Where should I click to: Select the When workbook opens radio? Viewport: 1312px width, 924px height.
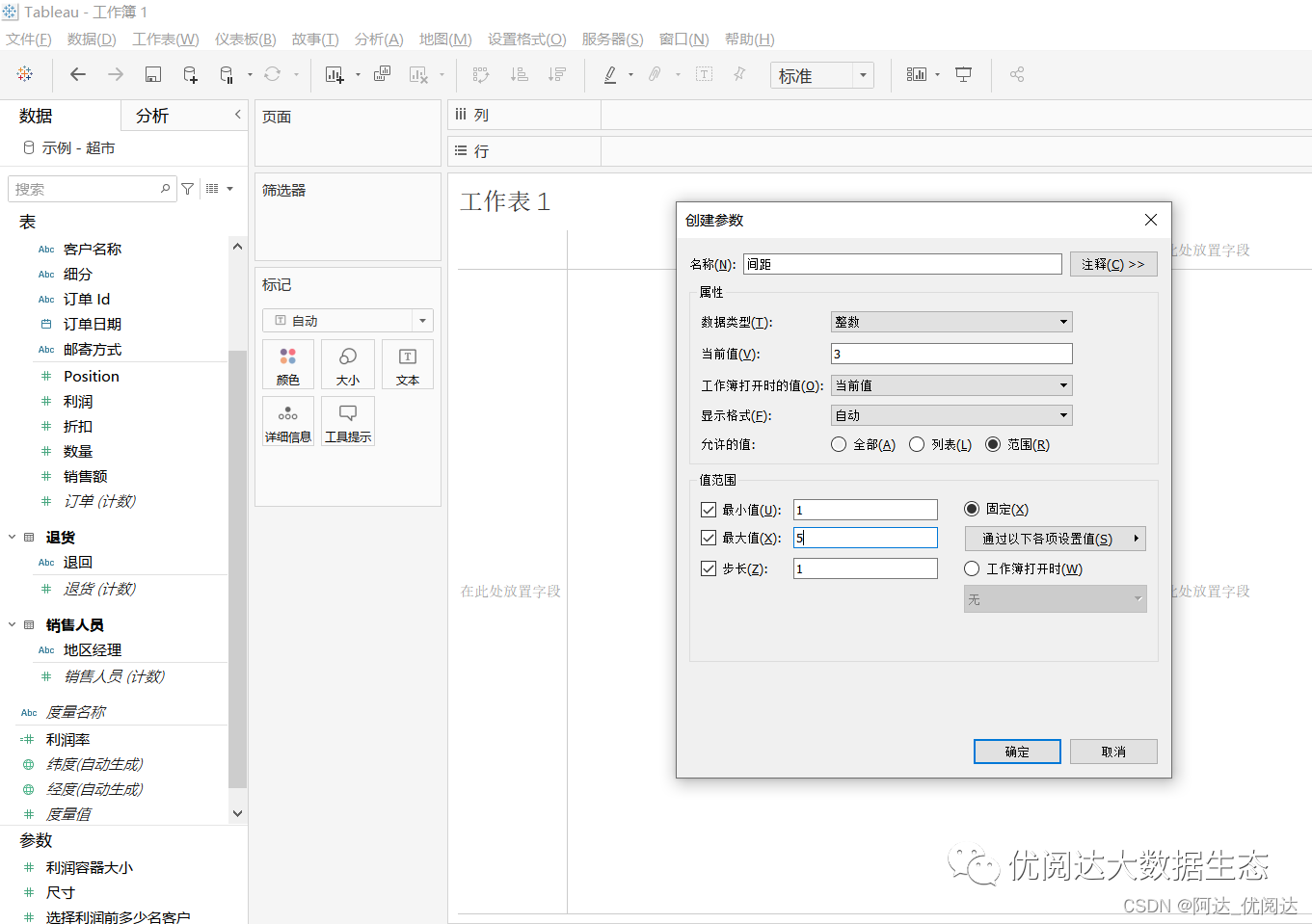(972, 568)
